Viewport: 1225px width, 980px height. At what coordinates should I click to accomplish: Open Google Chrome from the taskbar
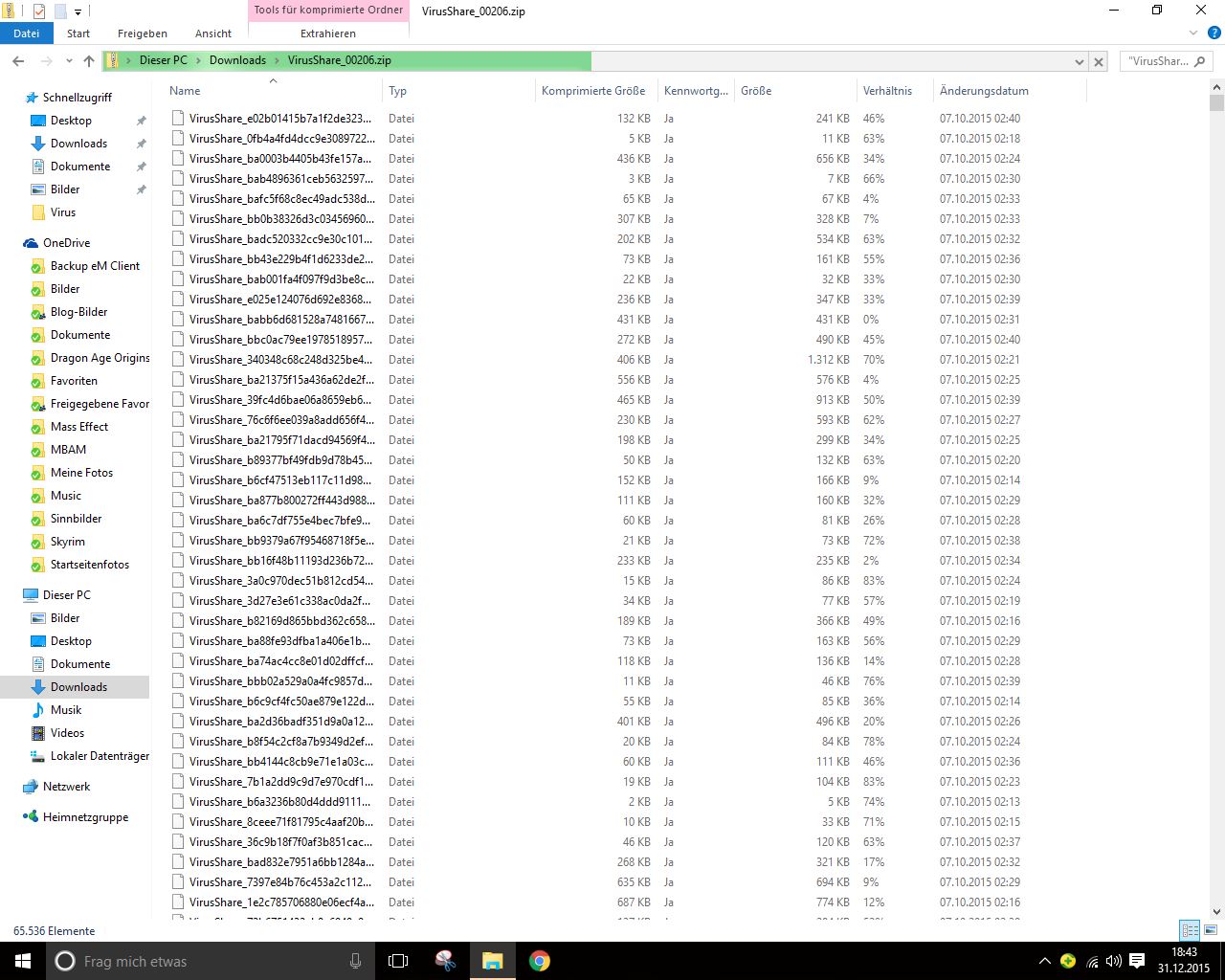[540, 961]
